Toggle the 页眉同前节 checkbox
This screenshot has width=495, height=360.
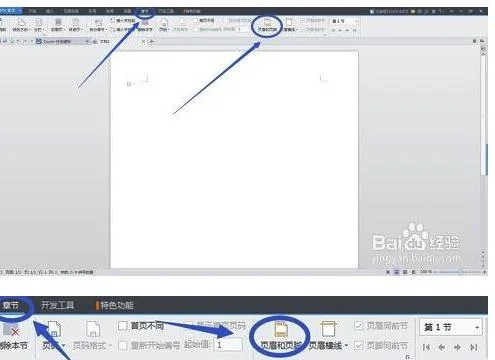point(358,325)
